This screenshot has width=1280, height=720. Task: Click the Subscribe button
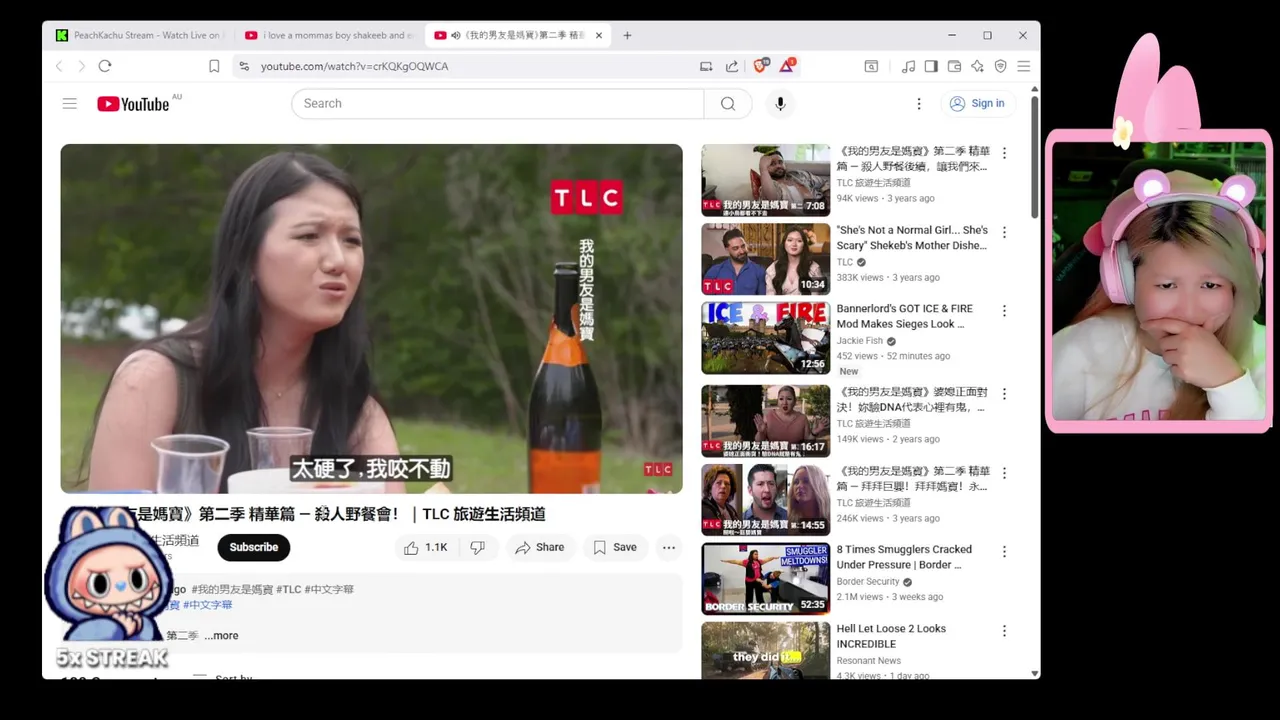(x=254, y=548)
